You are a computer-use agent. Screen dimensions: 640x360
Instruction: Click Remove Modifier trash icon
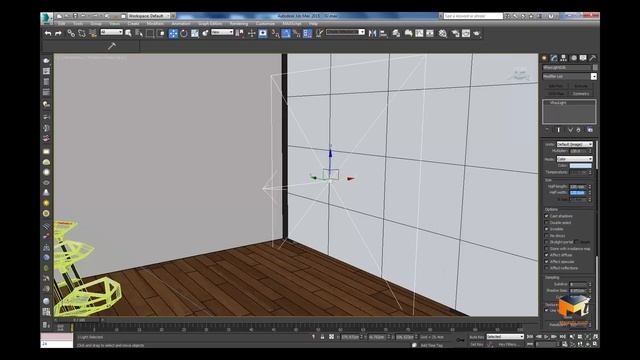(578, 130)
